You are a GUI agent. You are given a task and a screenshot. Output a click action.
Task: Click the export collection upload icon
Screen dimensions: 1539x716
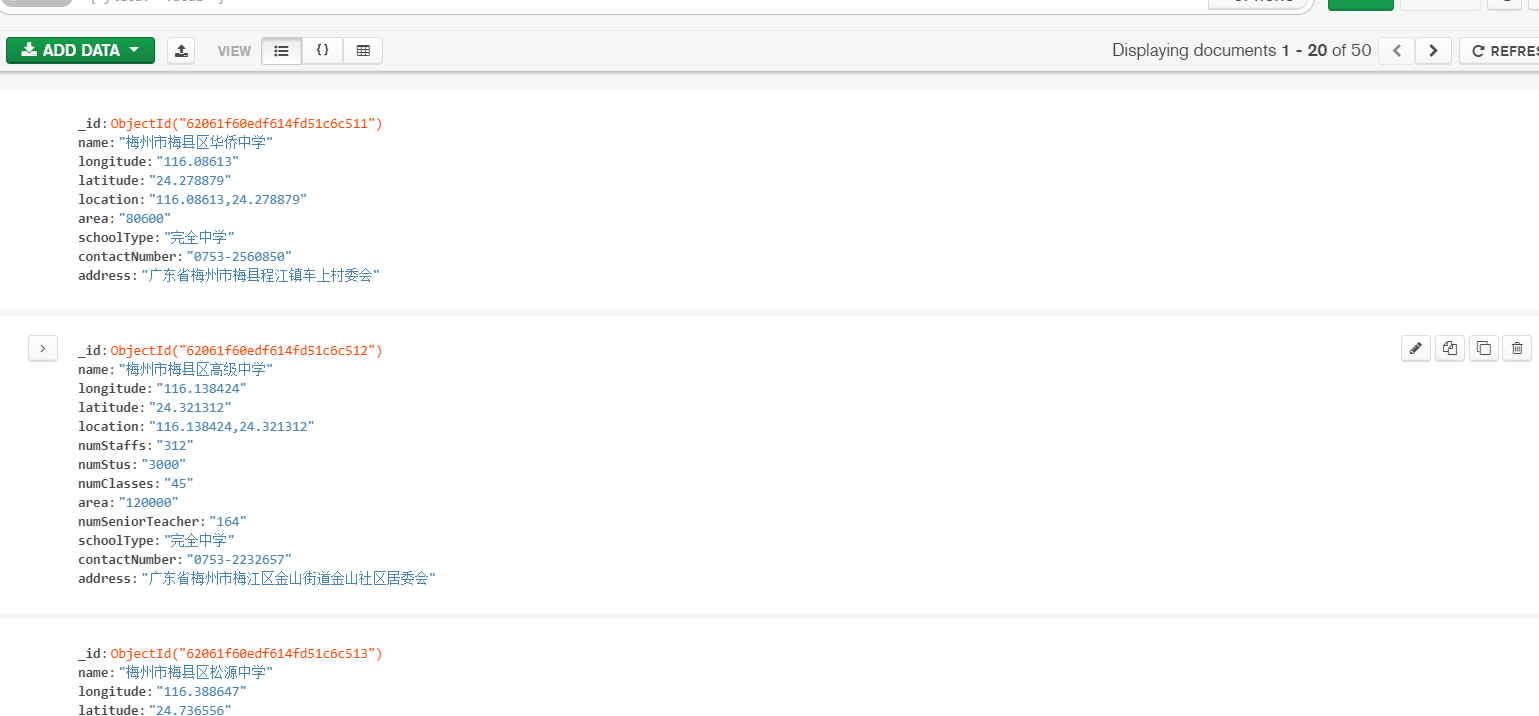coord(180,51)
